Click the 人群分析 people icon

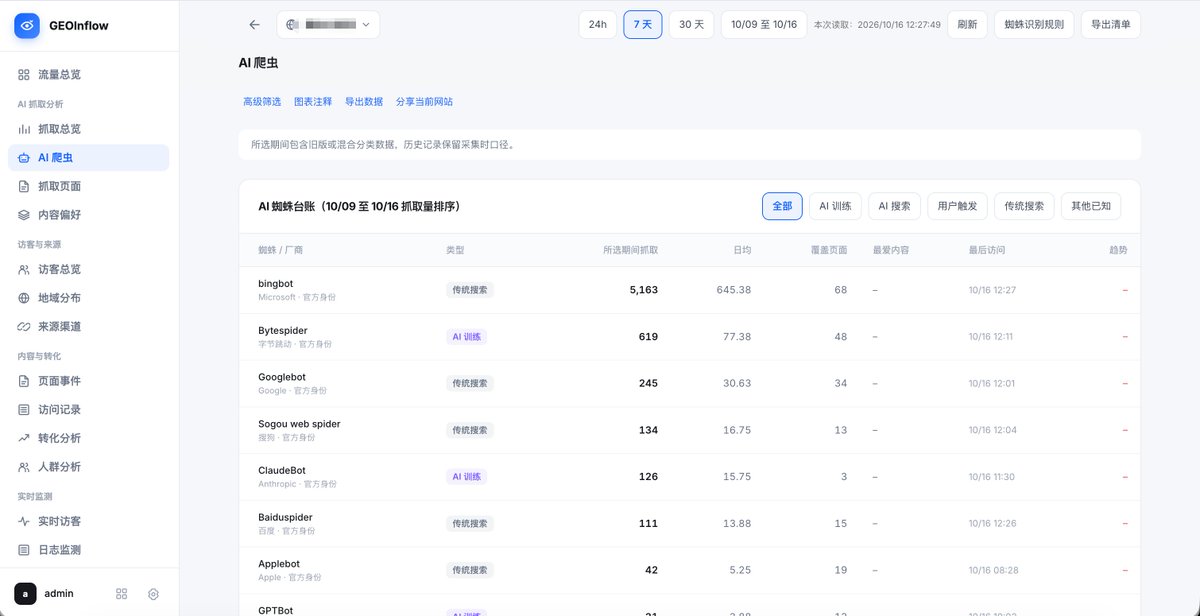point(24,467)
